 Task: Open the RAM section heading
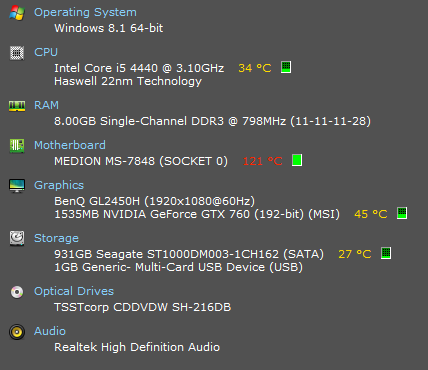pos(46,105)
